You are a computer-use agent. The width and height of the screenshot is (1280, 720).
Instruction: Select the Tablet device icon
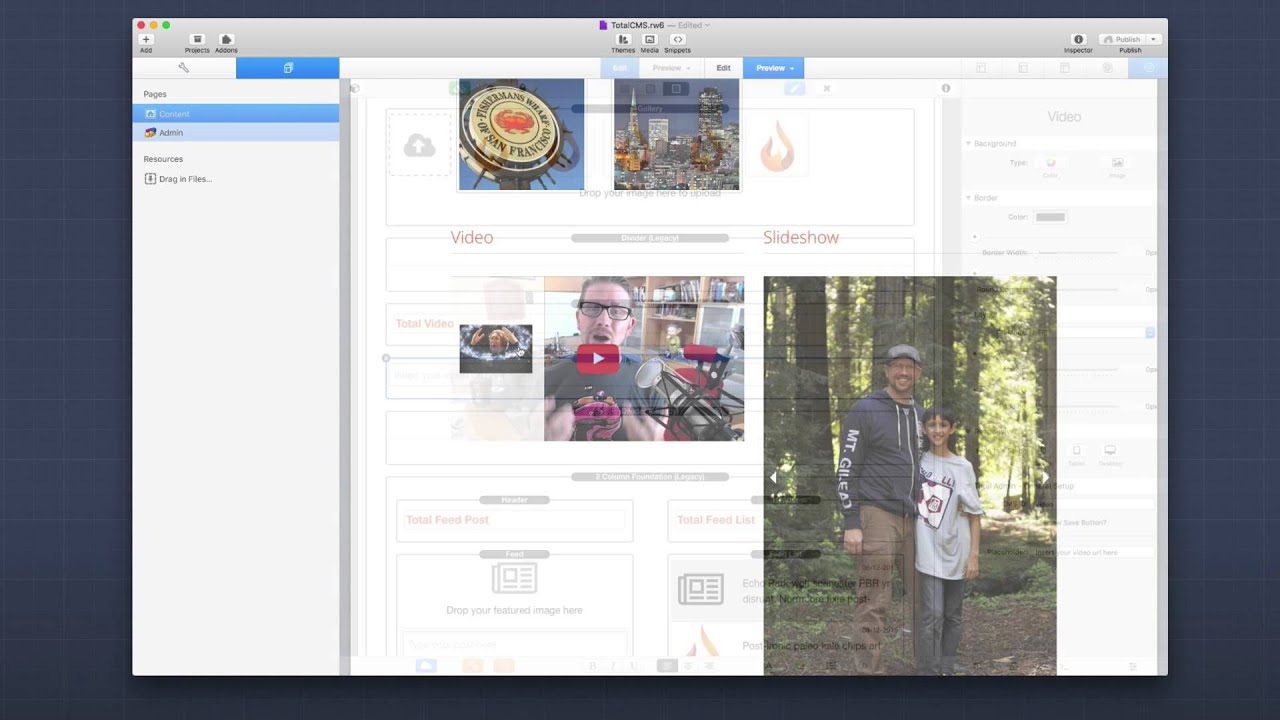pyautogui.click(x=1076, y=451)
